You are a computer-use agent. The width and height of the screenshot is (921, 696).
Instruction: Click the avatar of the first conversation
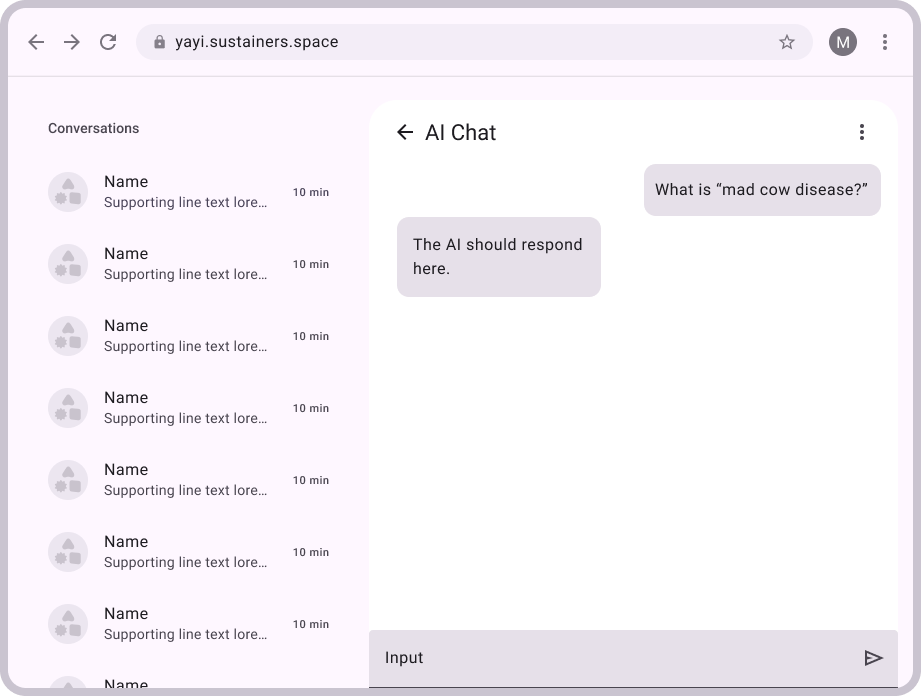67,191
